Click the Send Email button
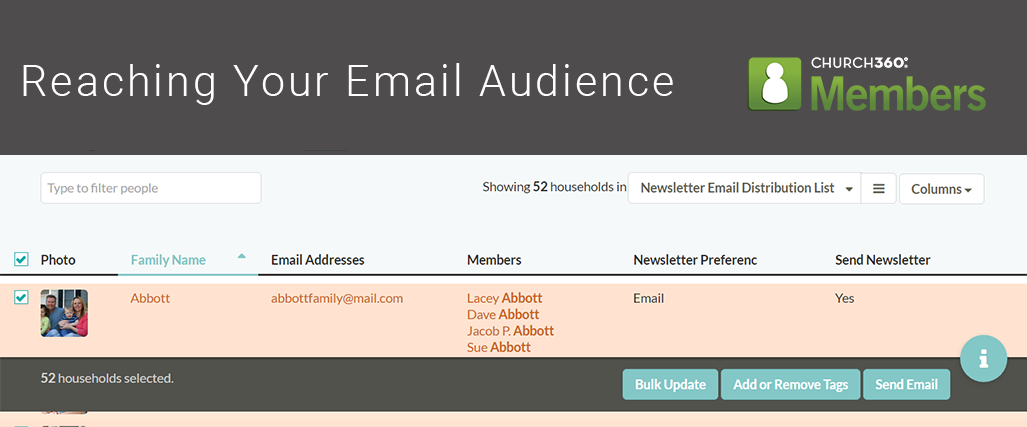The image size is (1027, 427). [906, 384]
